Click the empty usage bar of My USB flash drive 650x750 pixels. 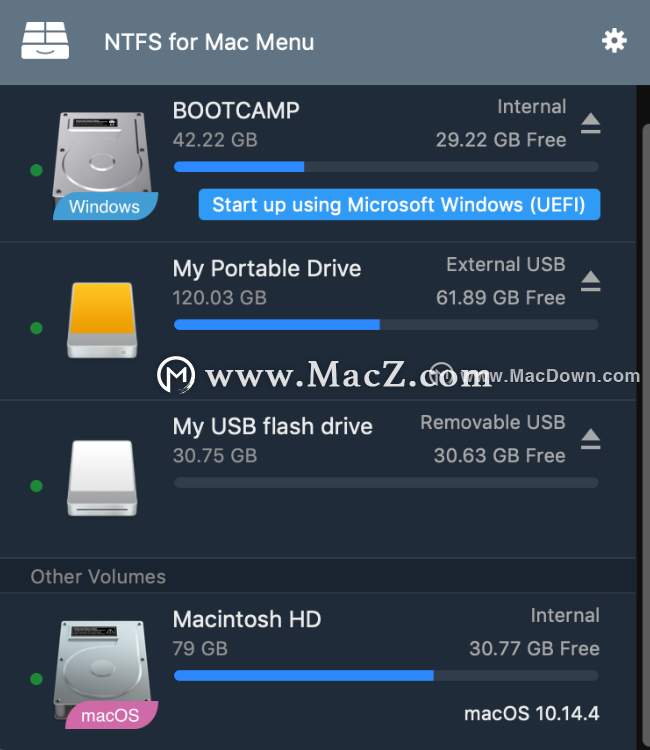click(386, 482)
